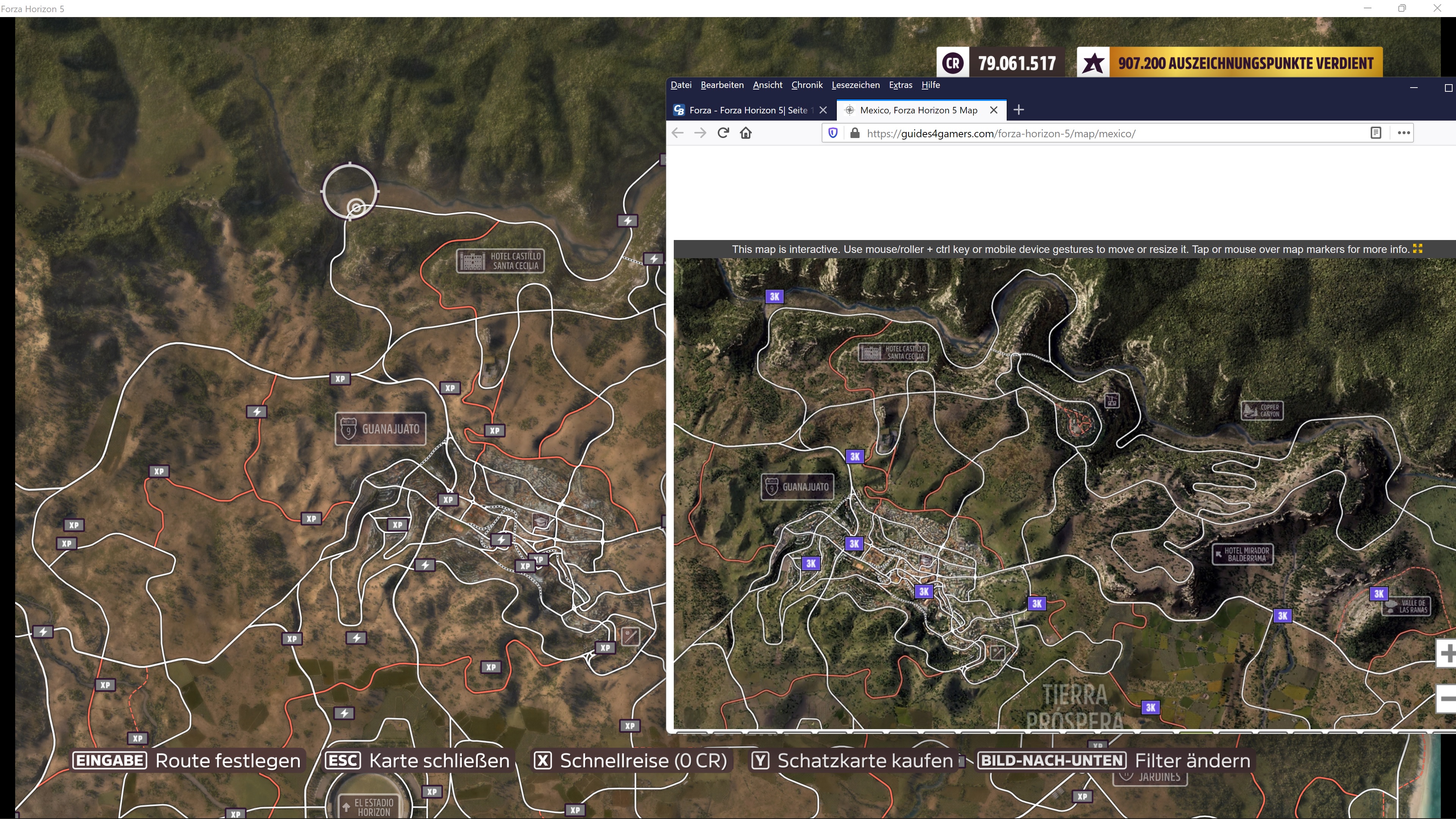This screenshot has height=819, width=1456.
Task: Click the Guanajuato label on game map
Action: click(x=380, y=429)
